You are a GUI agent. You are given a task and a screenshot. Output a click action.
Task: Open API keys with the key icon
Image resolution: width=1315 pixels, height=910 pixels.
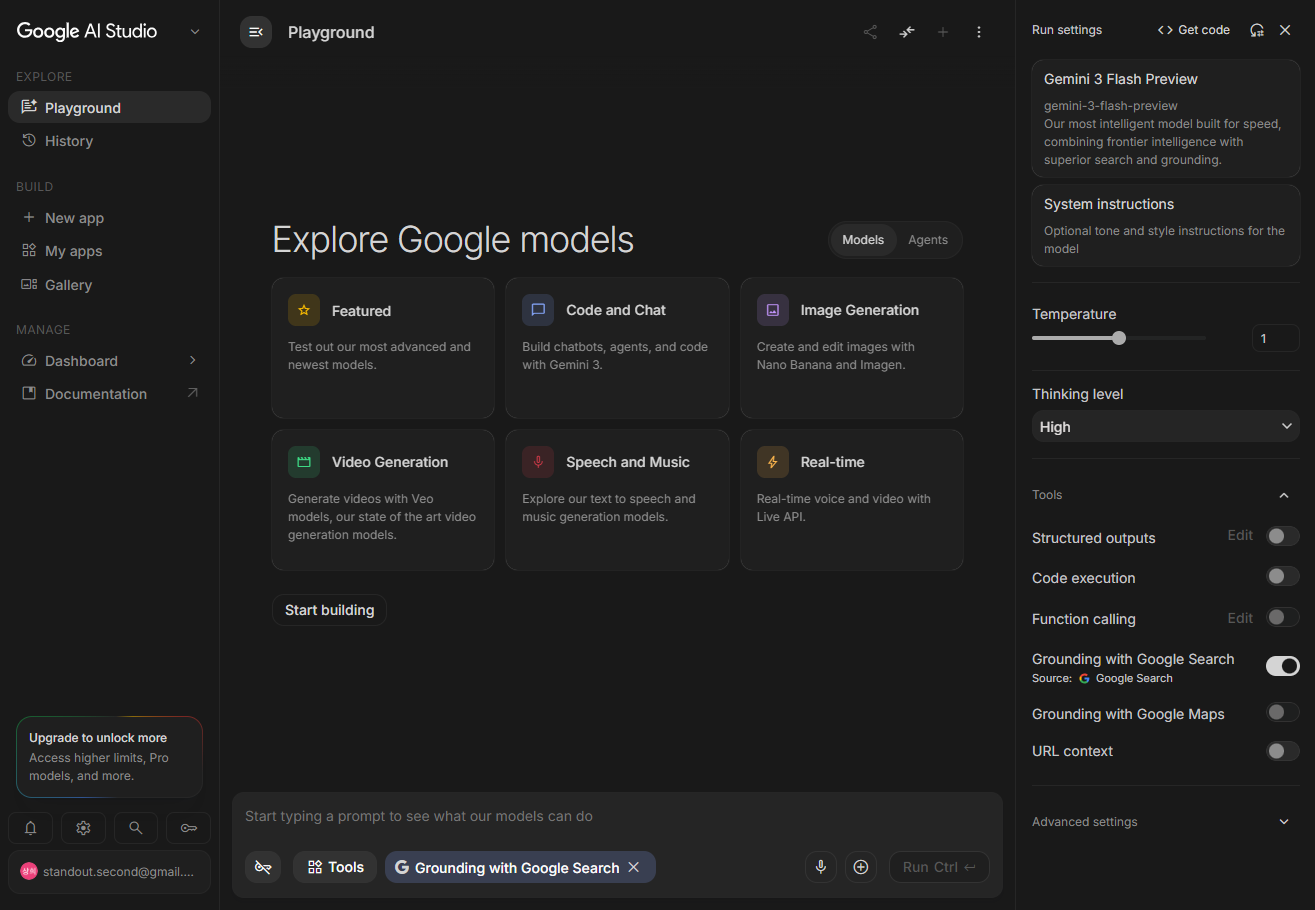click(x=188, y=828)
